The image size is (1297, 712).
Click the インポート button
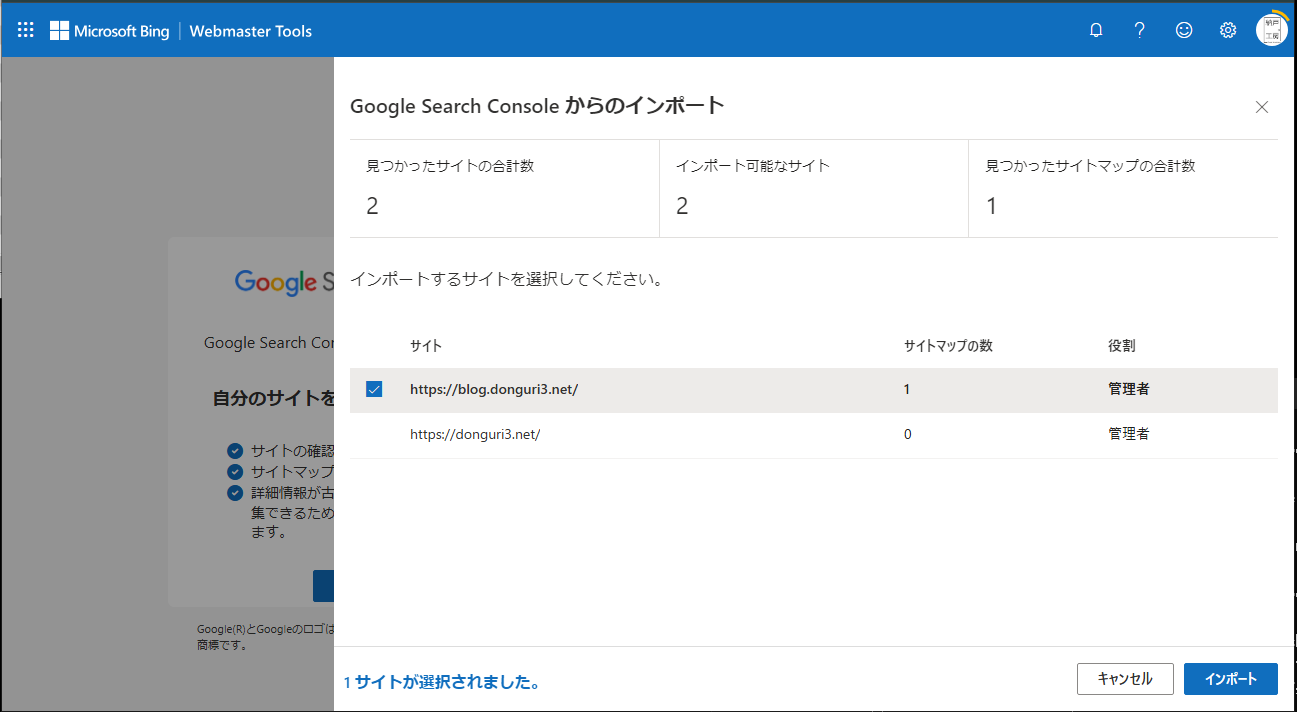click(x=1231, y=679)
